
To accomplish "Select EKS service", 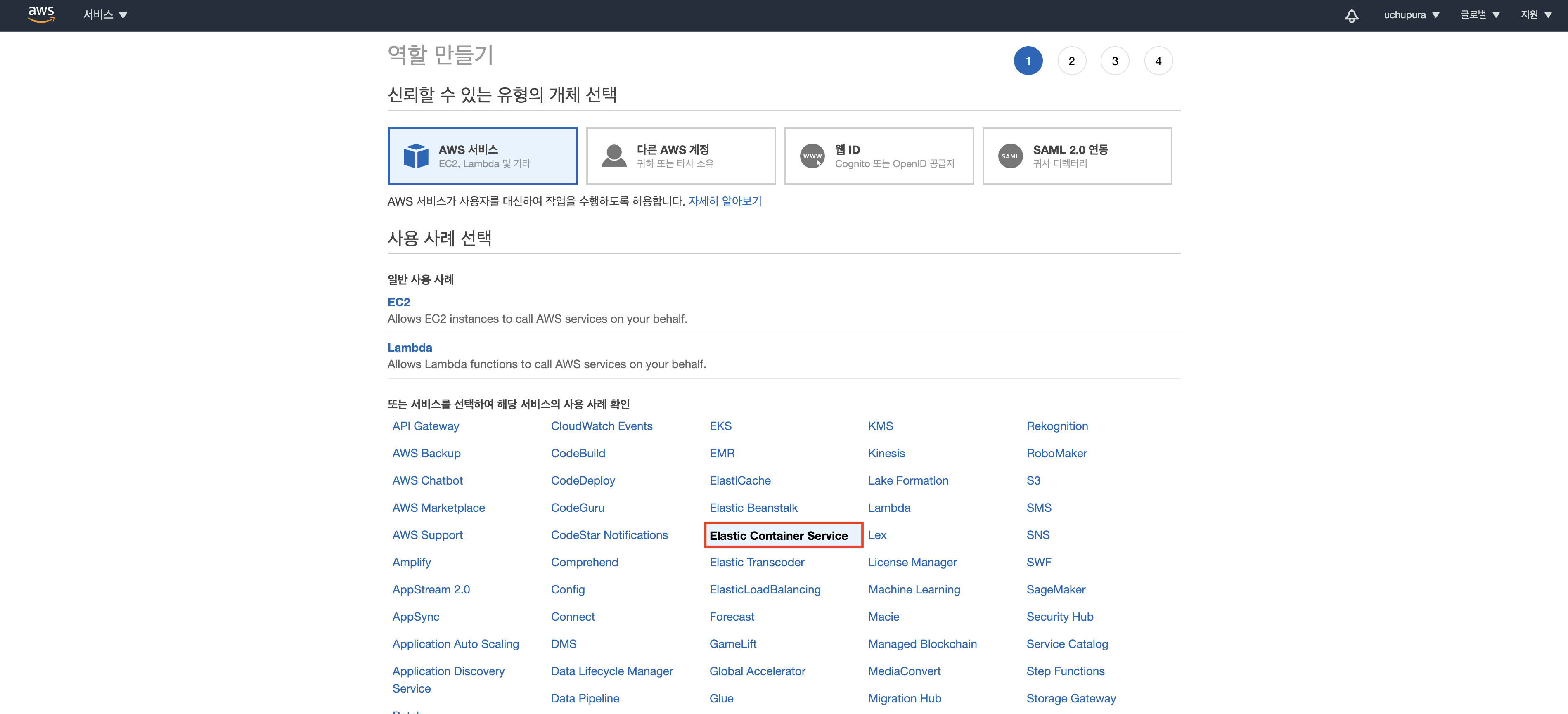I will [x=720, y=426].
